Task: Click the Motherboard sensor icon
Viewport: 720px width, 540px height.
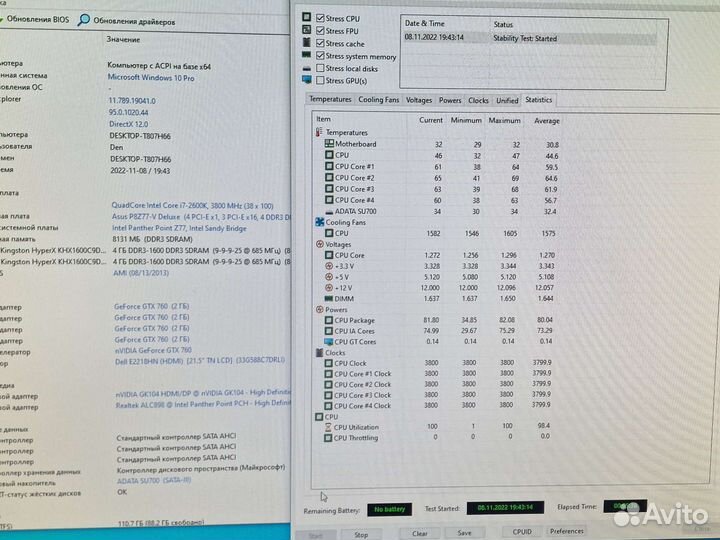Action: tap(329, 144)
